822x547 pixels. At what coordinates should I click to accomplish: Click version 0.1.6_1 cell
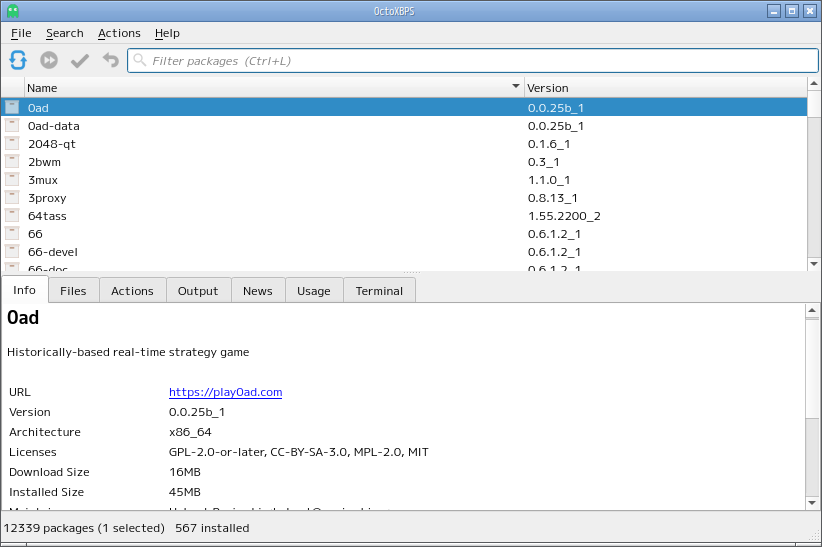coord(549,144)
